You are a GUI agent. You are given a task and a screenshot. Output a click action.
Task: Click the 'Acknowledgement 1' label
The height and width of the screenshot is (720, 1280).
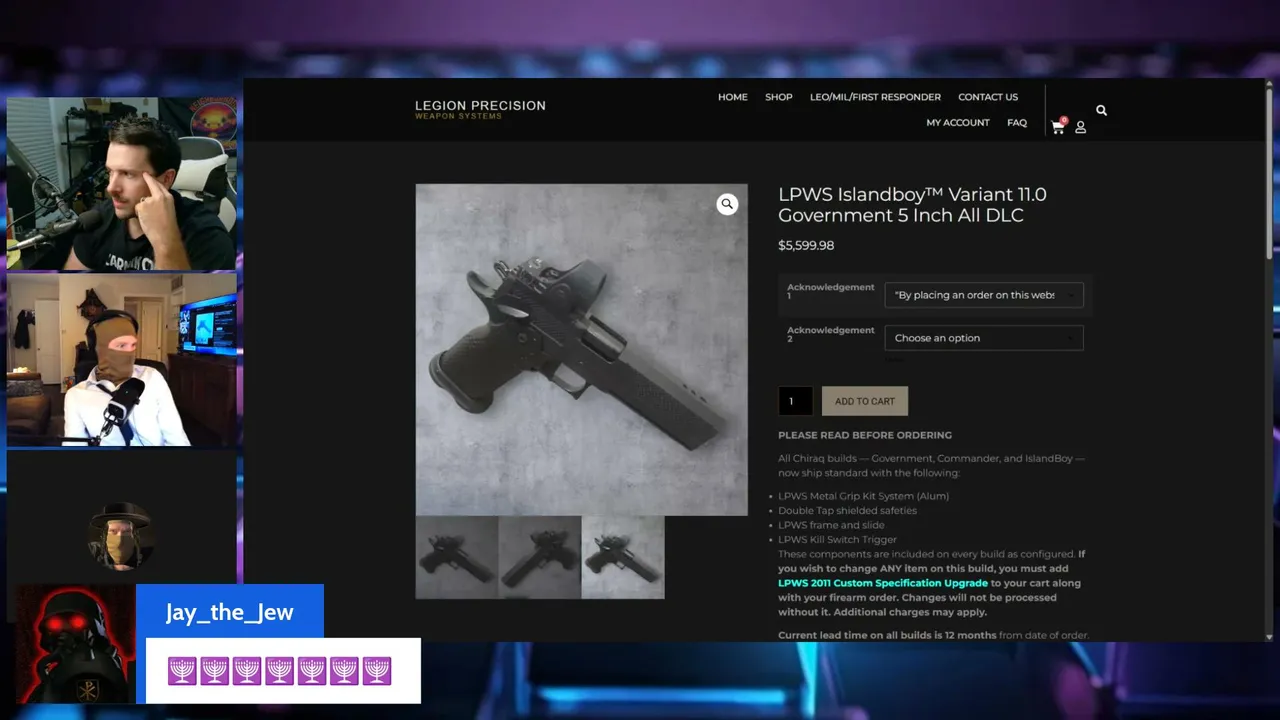coord(831,291)
